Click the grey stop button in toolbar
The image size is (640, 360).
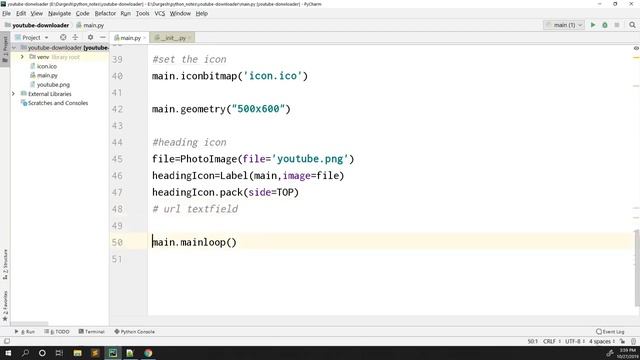tap(617, 25)
